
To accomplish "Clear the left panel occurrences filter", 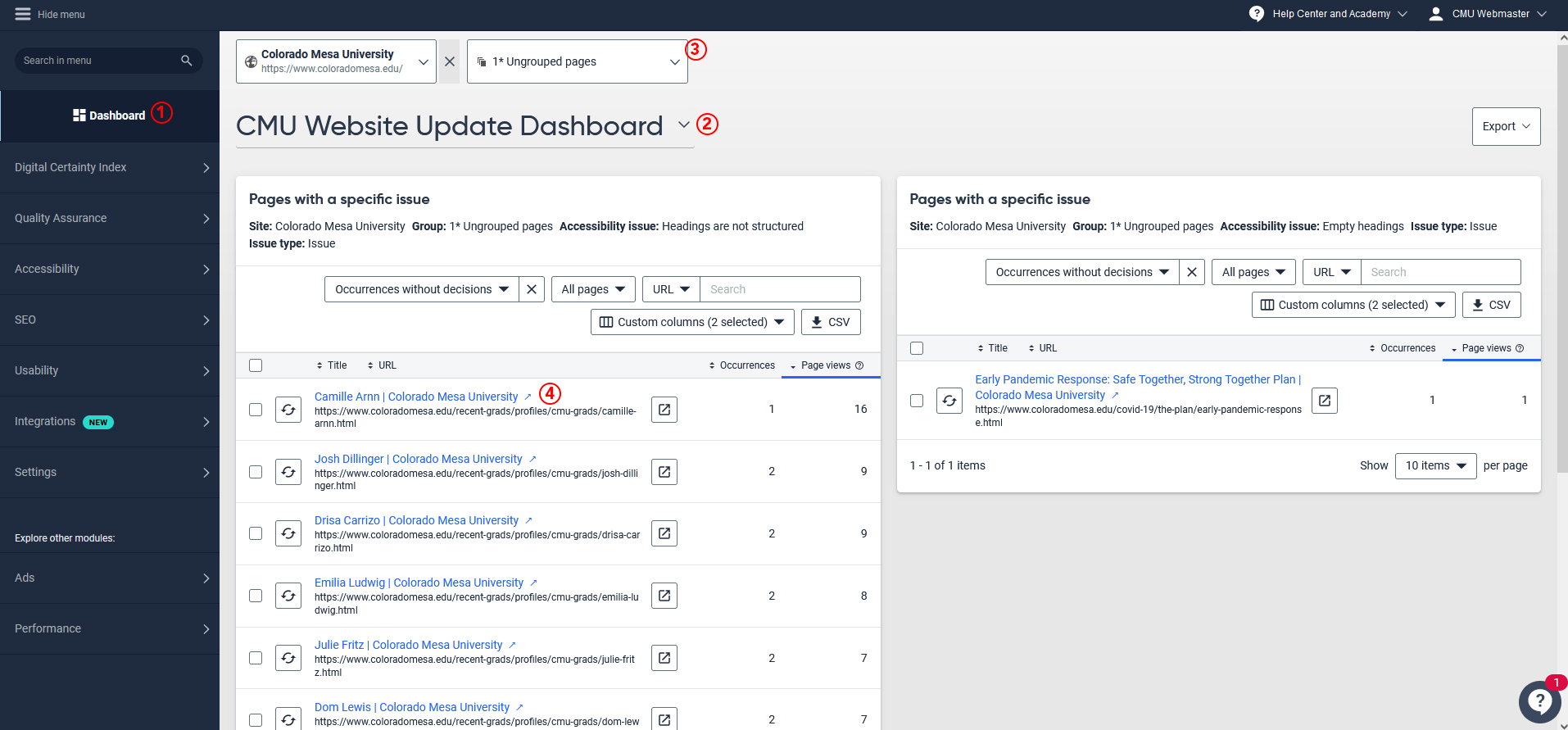I will (532, 289).
